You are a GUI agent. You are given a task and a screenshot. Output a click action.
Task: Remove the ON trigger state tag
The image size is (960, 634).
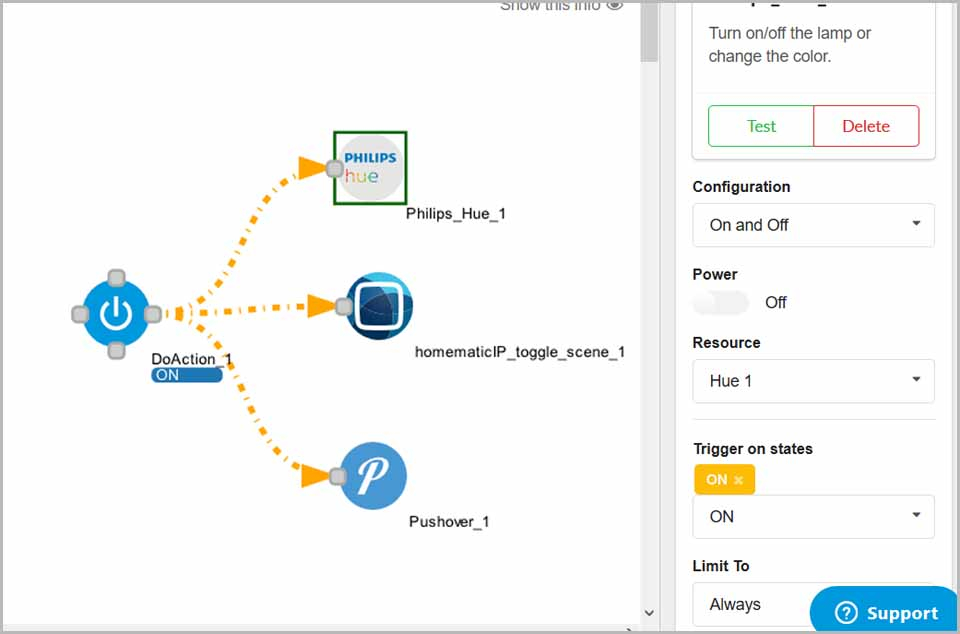point(738,480)
